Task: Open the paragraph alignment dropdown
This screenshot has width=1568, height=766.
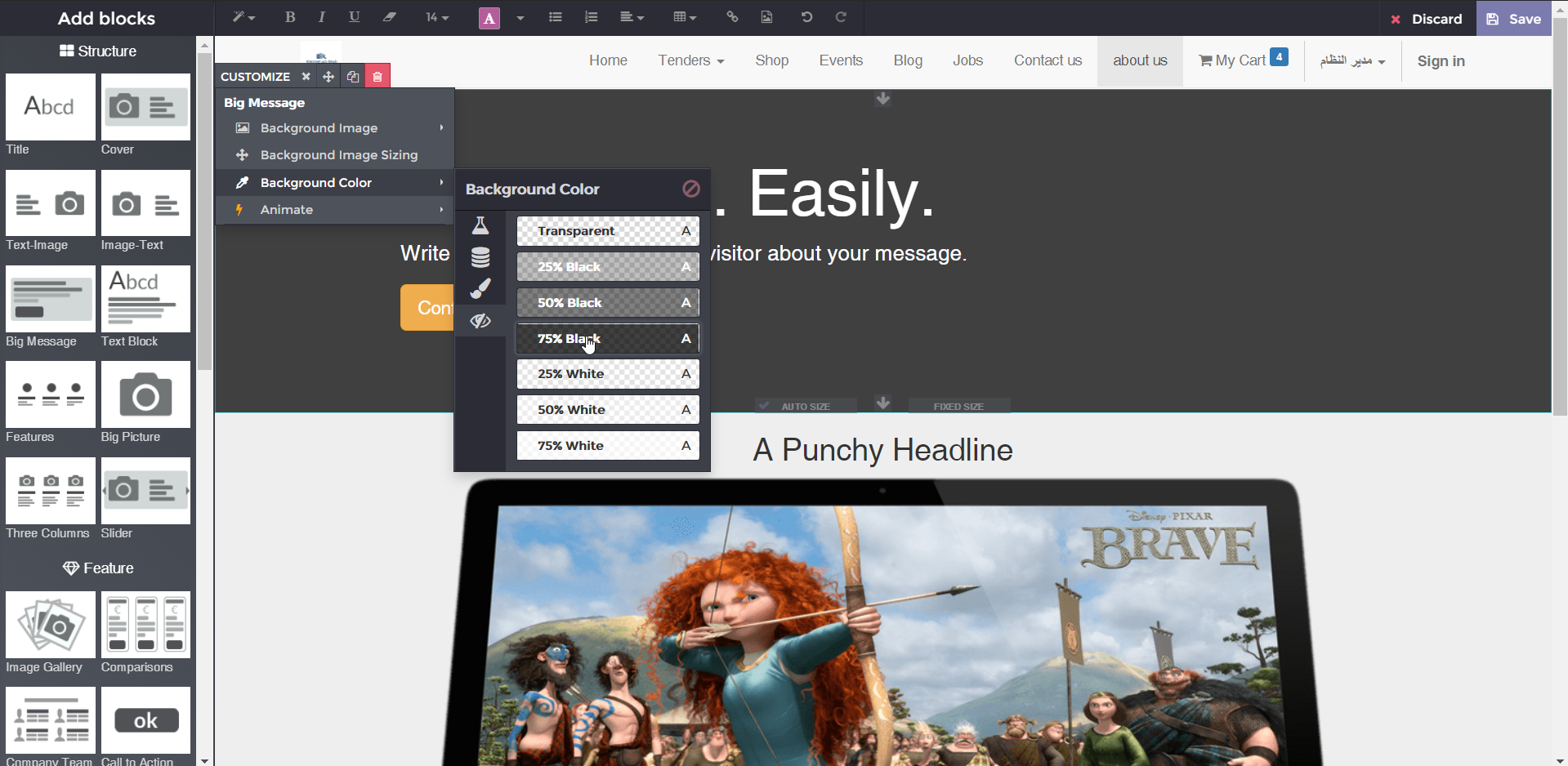Action: [x=632, y=17]
